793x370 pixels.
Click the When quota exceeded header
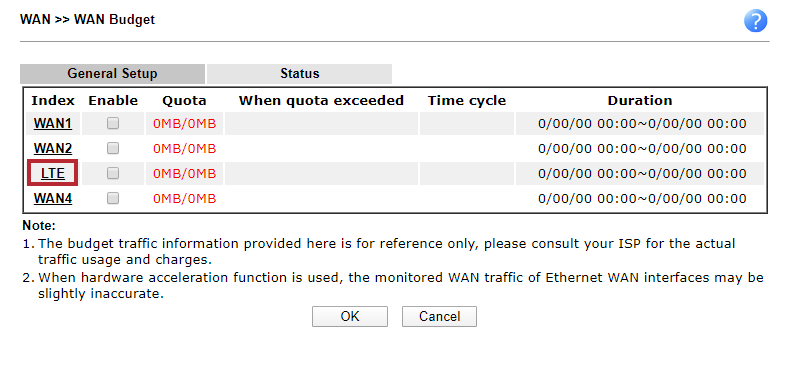pos(321,101)
